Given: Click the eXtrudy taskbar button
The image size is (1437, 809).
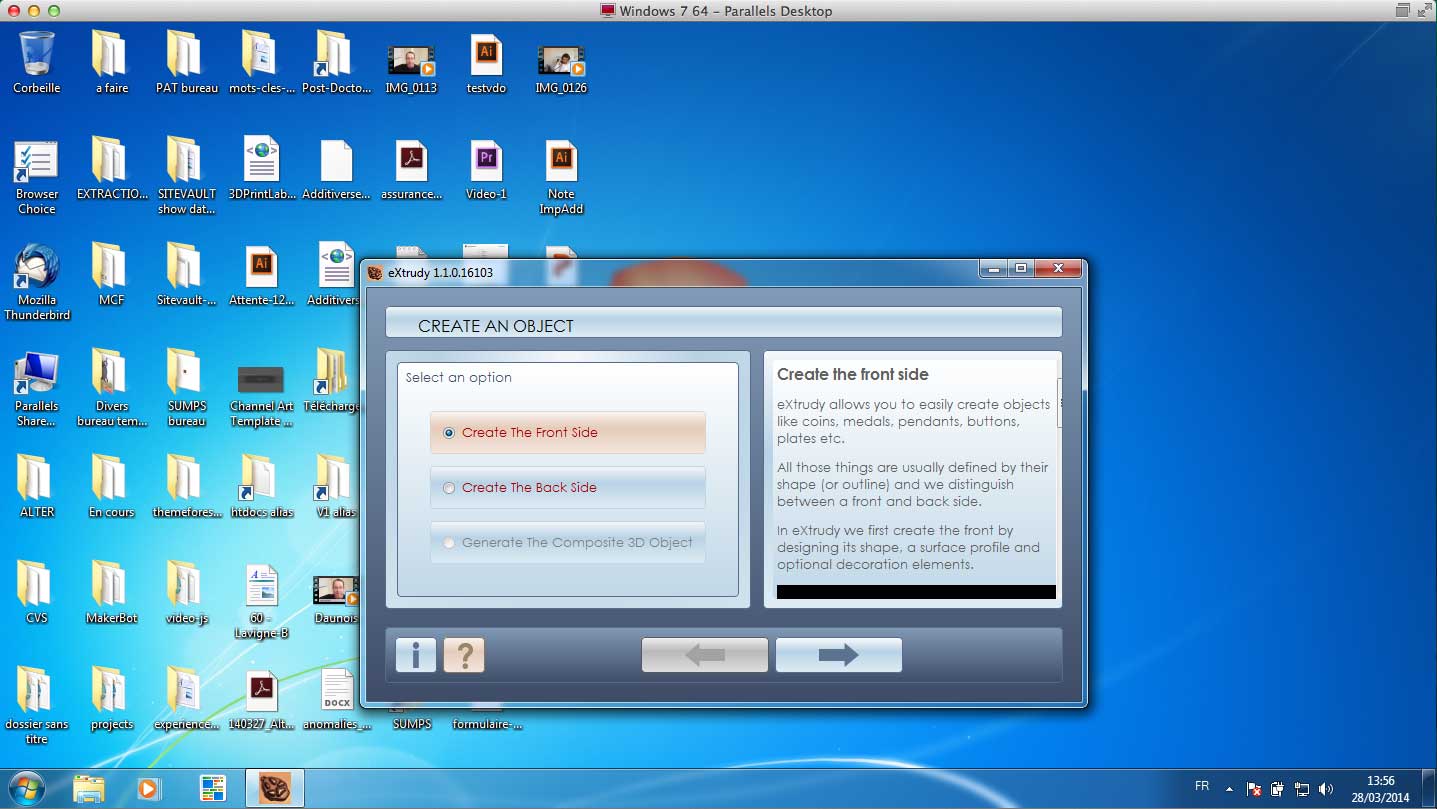Looking at the screenshot, I should click(274, 788).
